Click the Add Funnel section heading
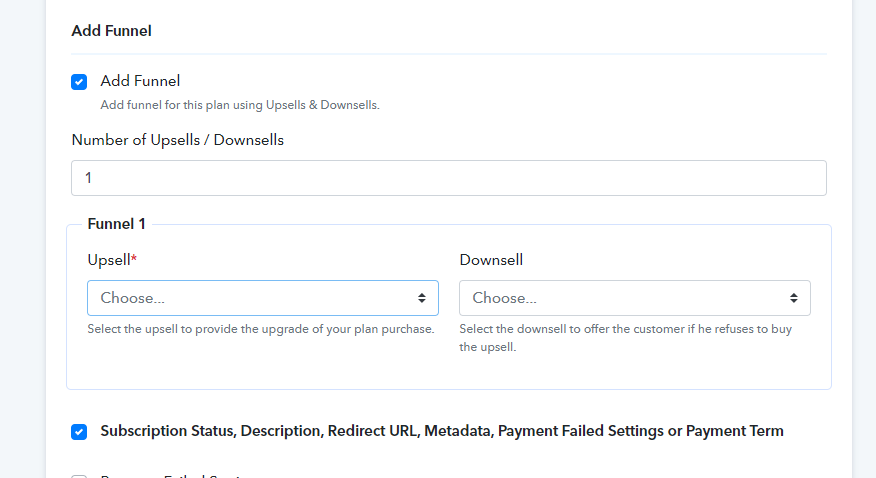This screenshot has width=876, height=478. [x=111, y=31]
